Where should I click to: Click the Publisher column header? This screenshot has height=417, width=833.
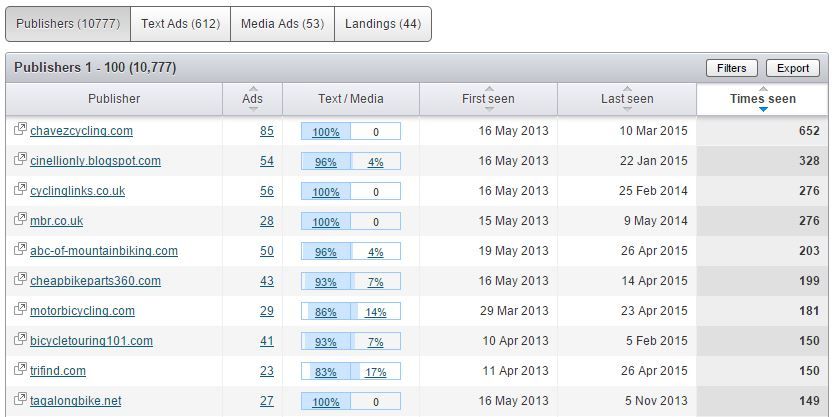(x=114, y=99)
